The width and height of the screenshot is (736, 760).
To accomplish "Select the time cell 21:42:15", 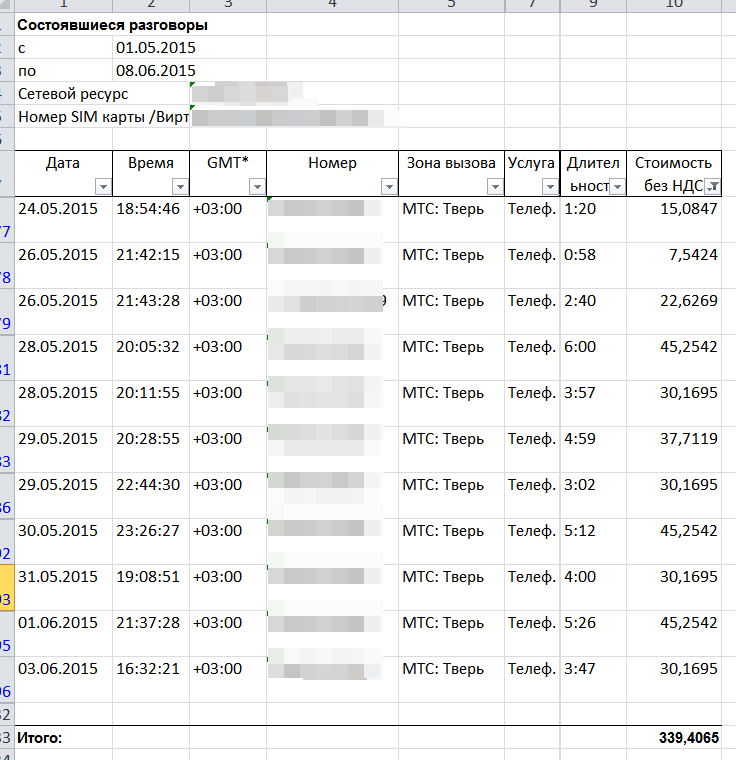I will (x=151, y=266).
